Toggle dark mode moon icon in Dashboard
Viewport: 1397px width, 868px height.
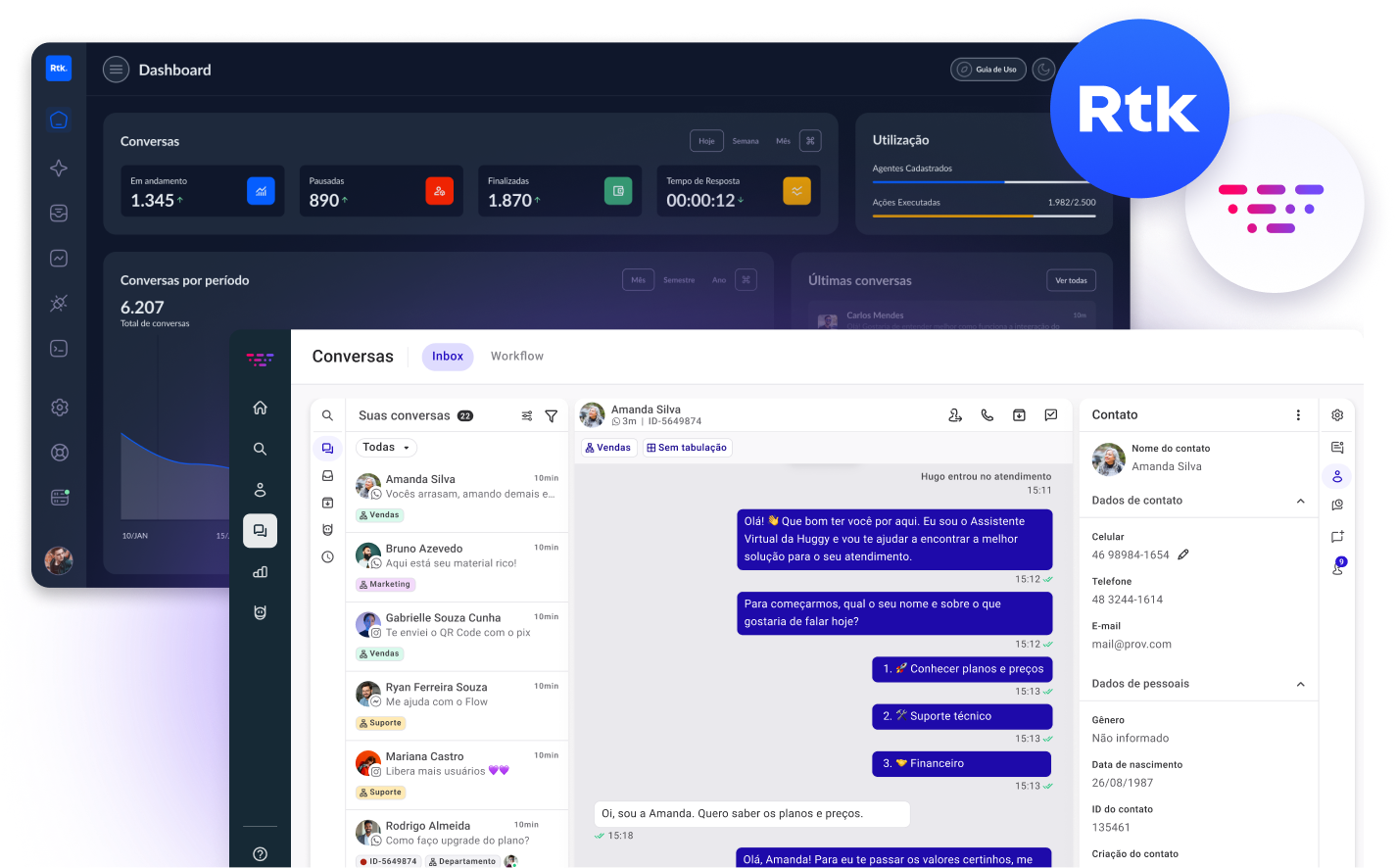[1044, 70]
